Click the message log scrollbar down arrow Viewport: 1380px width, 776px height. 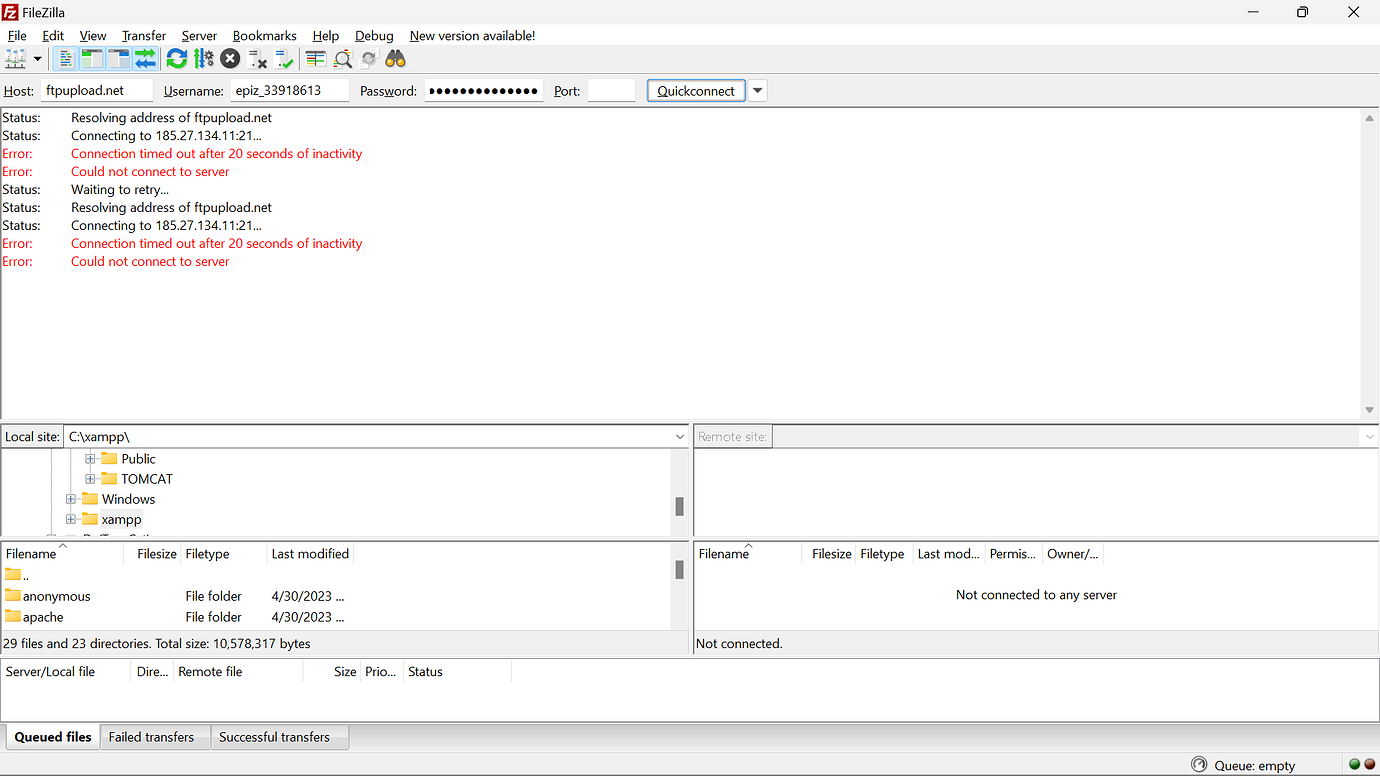[1369, 410]
